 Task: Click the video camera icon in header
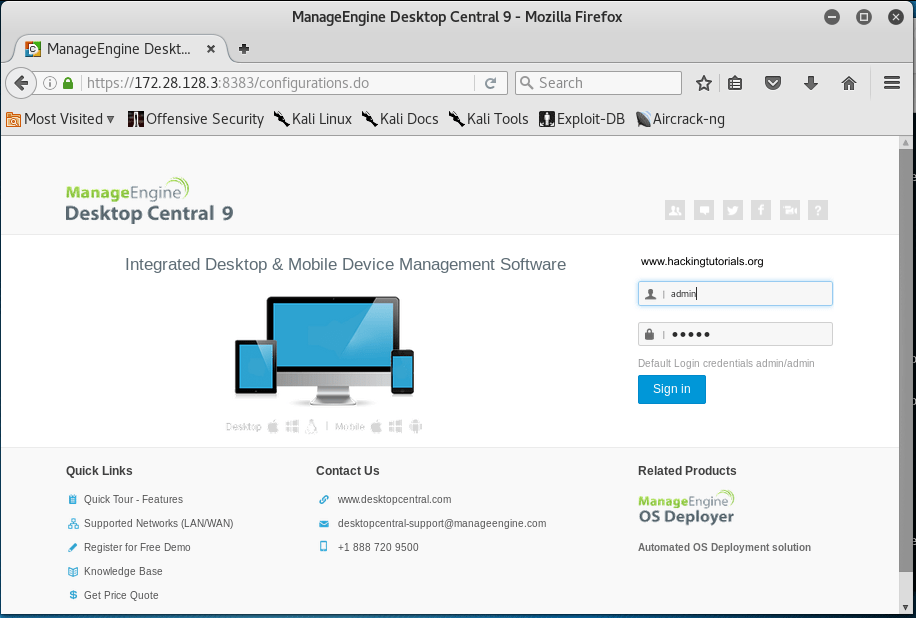pyautogui.click(x=790, y=210)
